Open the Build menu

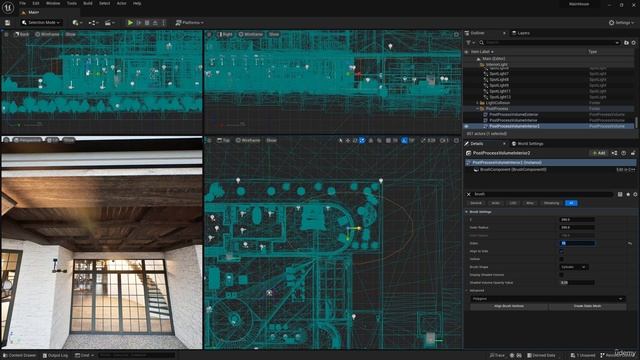(x=88, y=3)
